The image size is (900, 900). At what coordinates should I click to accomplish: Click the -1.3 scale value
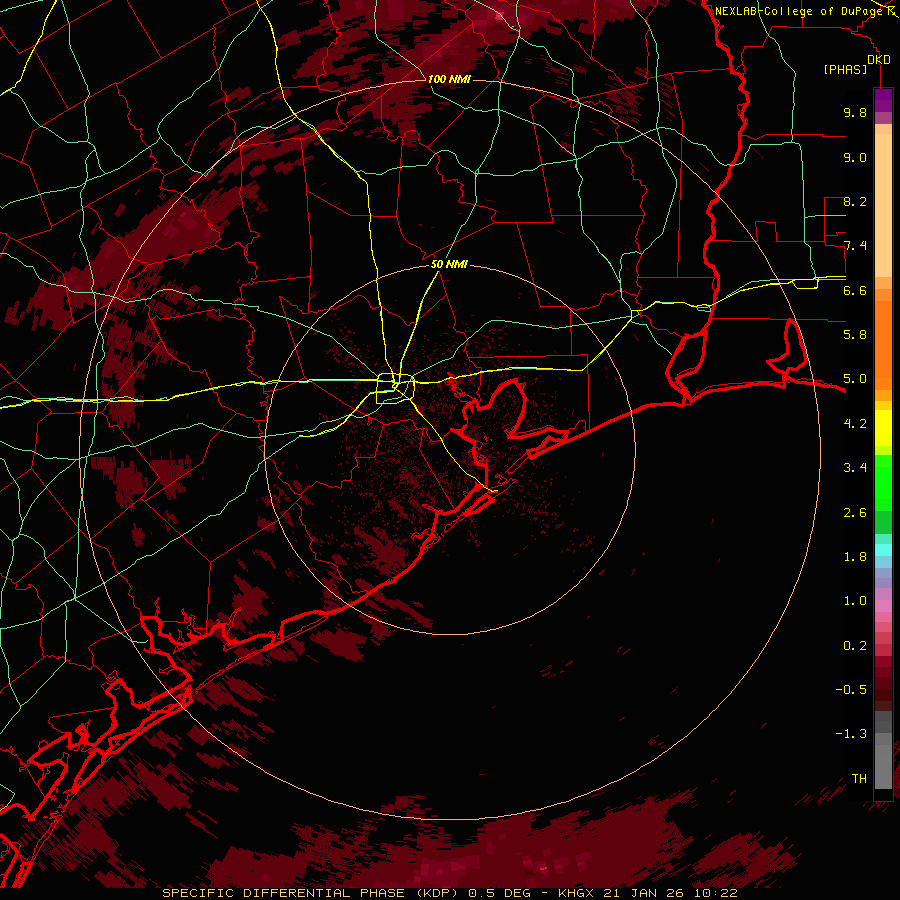tap(851, 734)
